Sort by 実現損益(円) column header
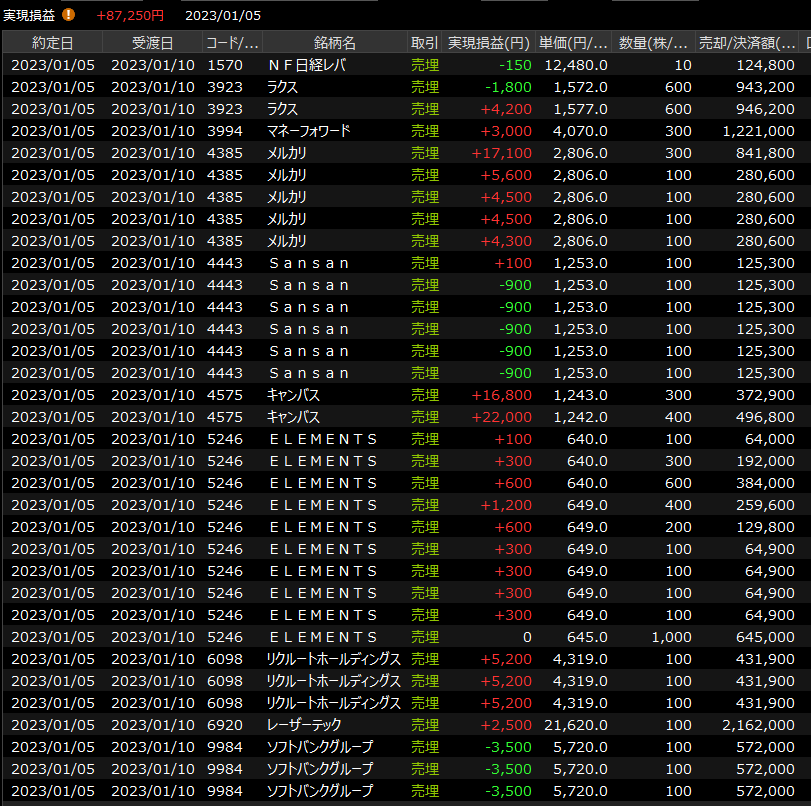The width and height of the screenshot is (811, 806). 488,43
